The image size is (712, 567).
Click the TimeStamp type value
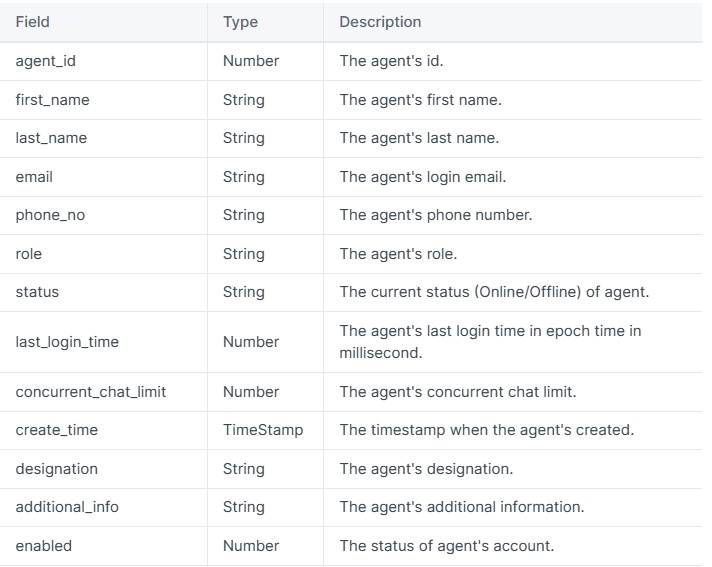point(263,430)
